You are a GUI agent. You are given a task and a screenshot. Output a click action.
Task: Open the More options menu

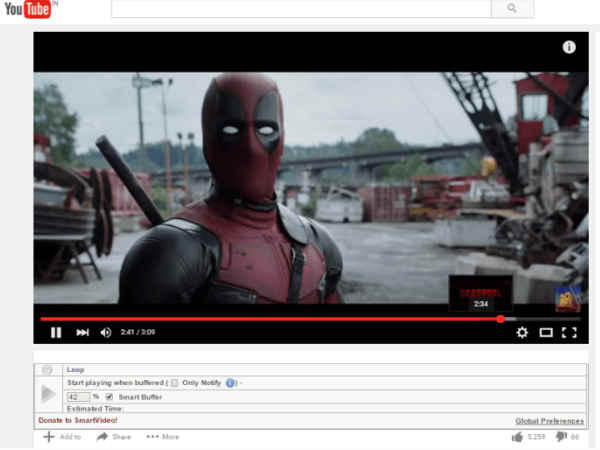coord(163,437)
